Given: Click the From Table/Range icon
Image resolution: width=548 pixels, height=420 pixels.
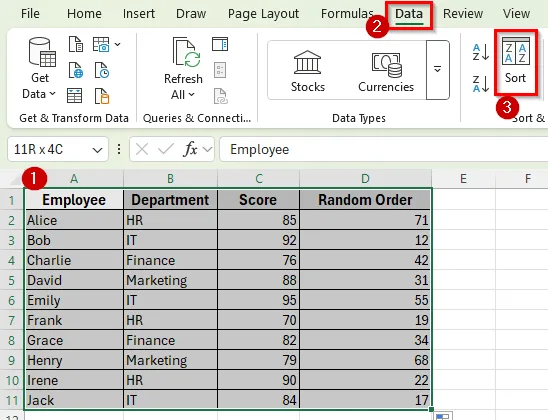Looking at the screenshot, I should pyautogui.click(x=74, y=95).
